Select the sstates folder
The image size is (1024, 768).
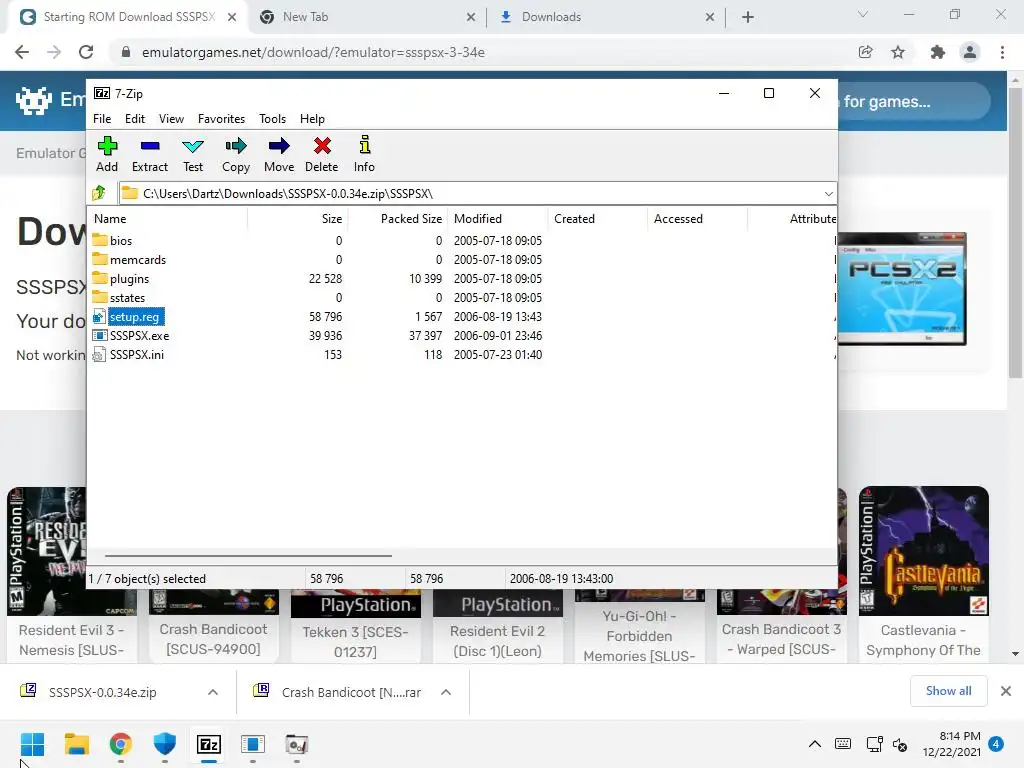pos(127,297)
